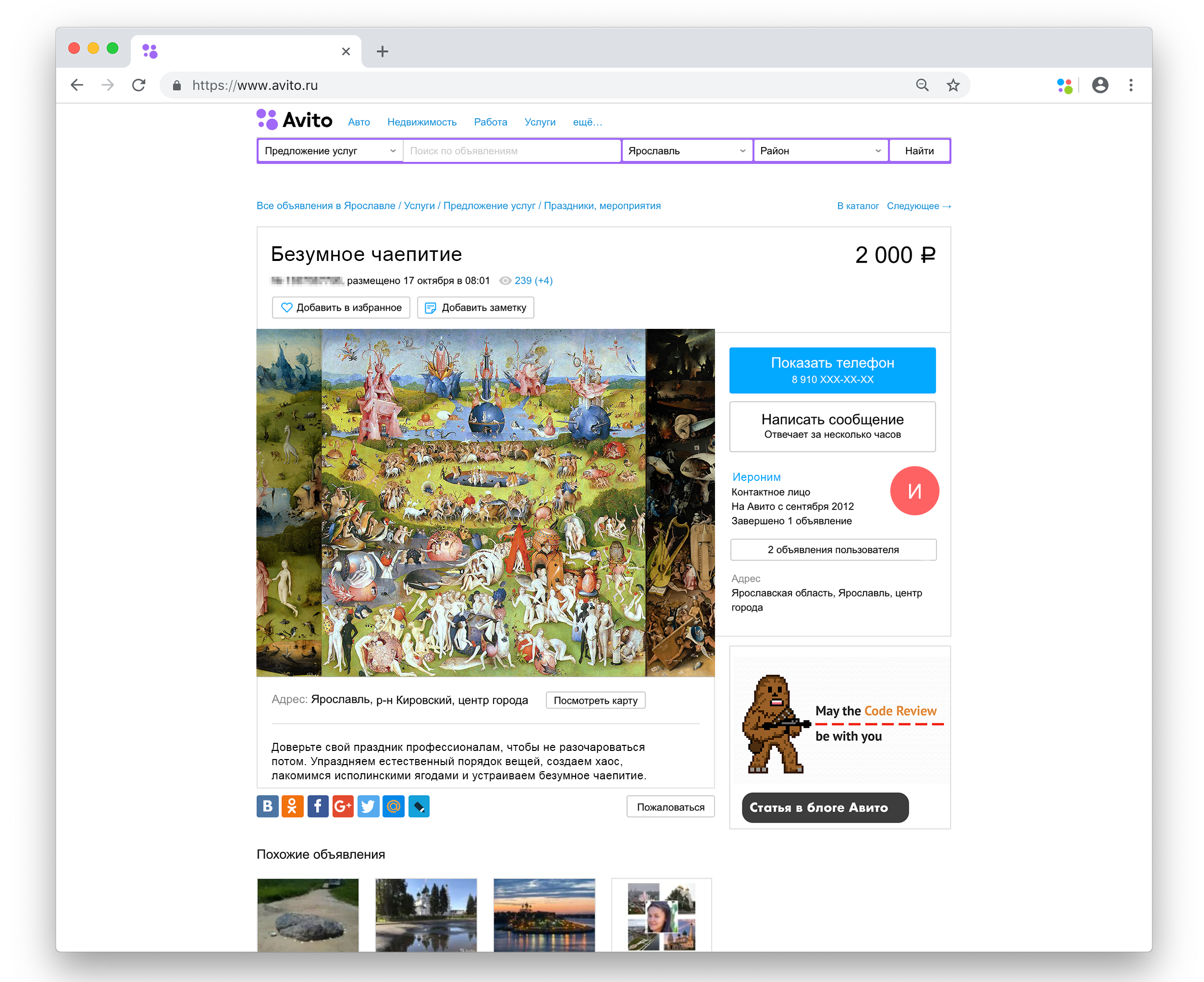Share listing via Odnoklassniki icon
Screen dimensions: 1204x982
(292, 807)
